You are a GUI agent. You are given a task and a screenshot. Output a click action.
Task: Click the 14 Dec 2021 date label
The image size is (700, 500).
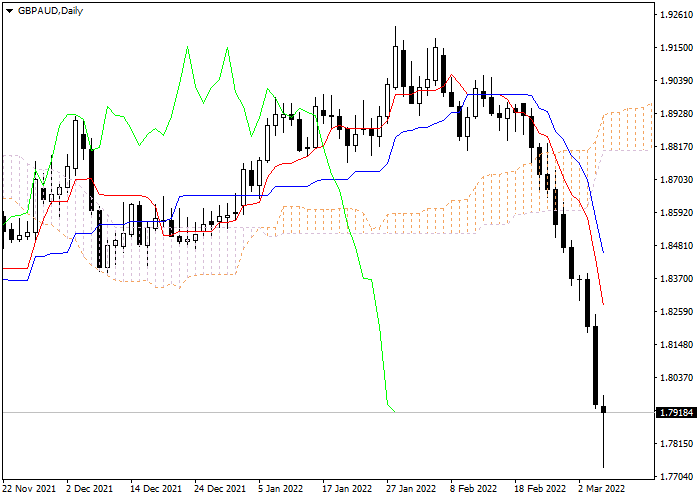pyautogui.click(x=156, y=488)
